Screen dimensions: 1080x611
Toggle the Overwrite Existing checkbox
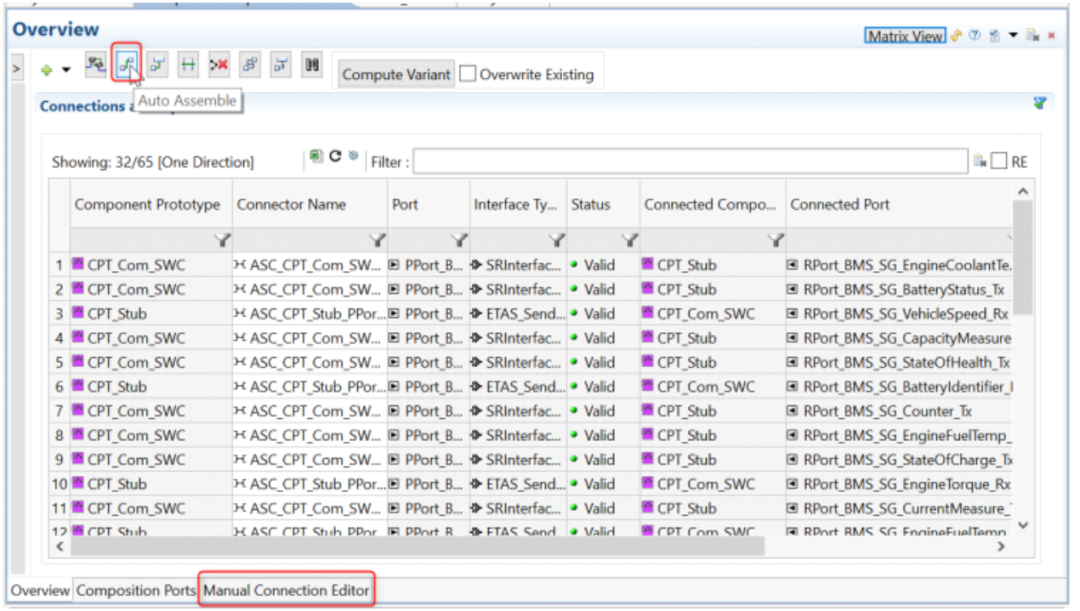[x=468, y=74]
